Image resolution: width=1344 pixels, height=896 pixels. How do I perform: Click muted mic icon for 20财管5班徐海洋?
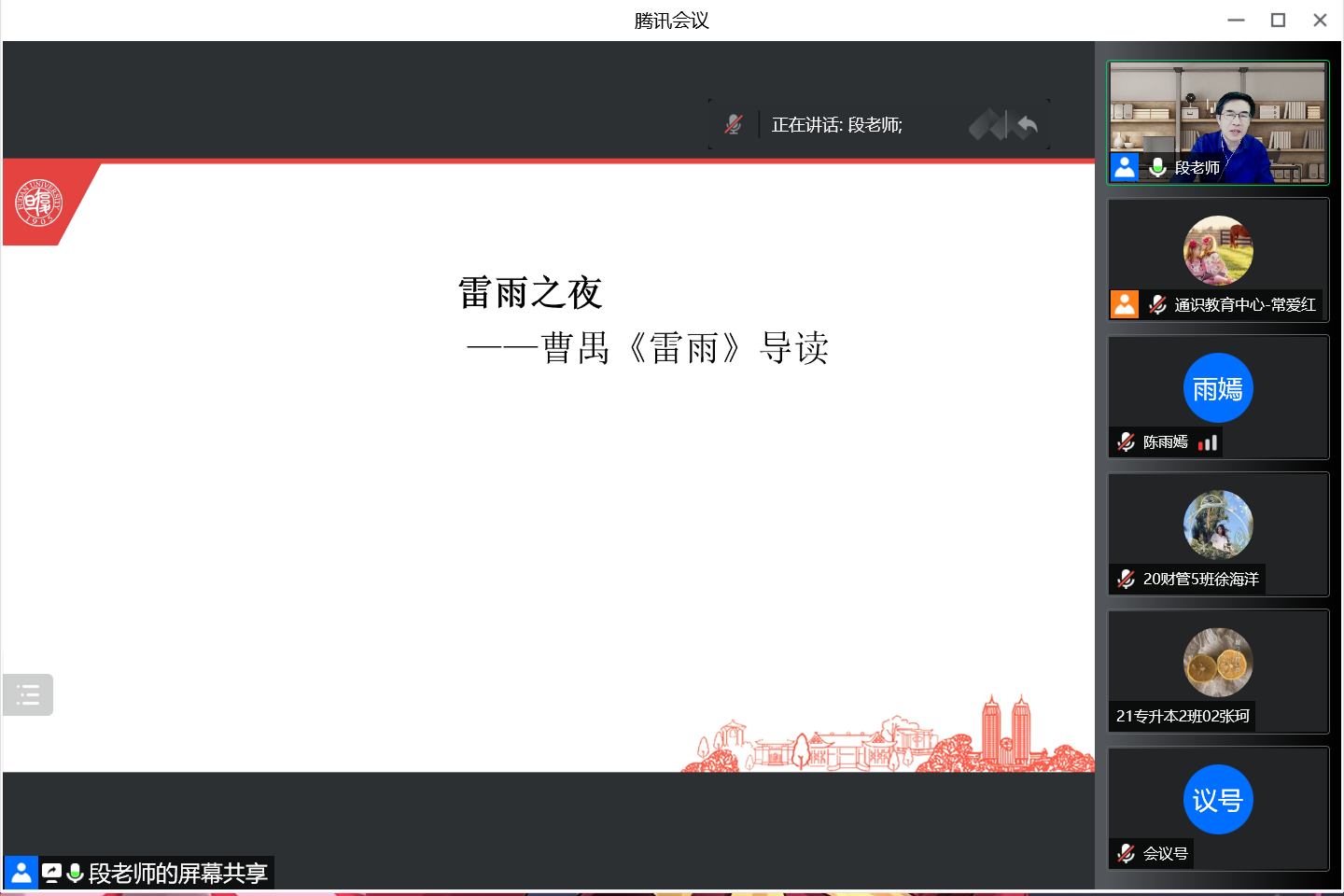(x=1127, y=579)
